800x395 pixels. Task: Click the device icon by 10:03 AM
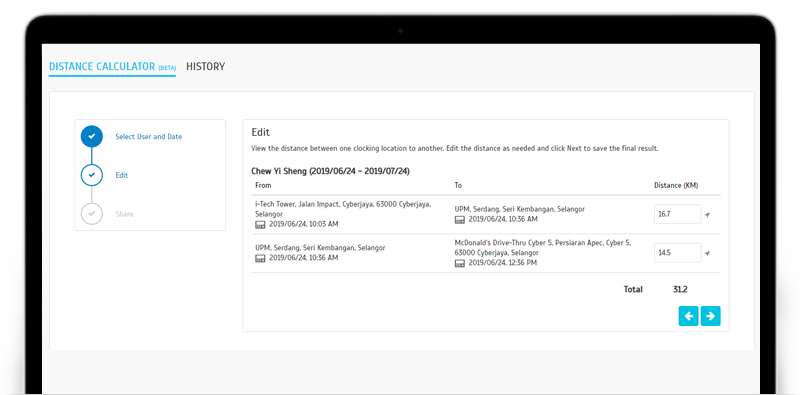coord(260,225)
